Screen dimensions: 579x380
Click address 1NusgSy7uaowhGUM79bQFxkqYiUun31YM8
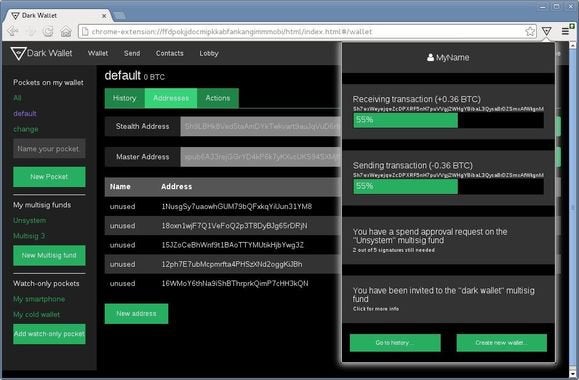coord(237,206)
